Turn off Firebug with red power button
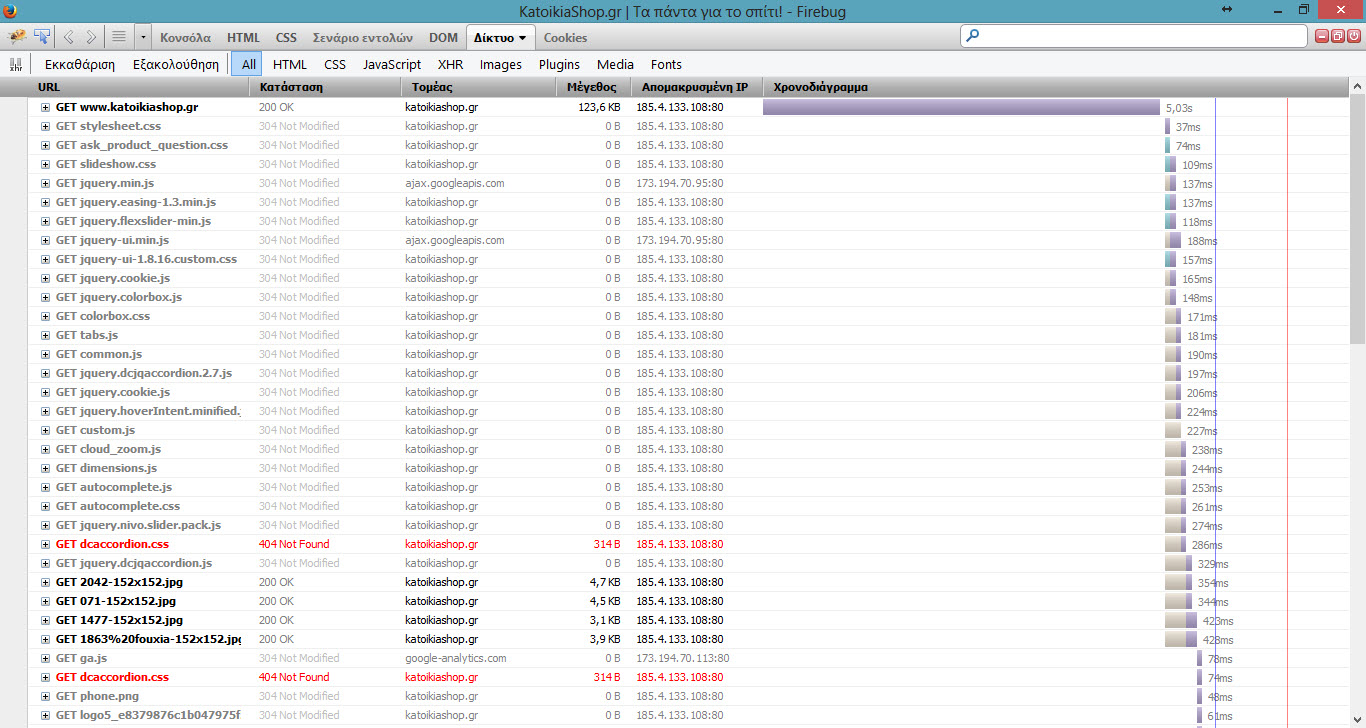 [1353, 36]
